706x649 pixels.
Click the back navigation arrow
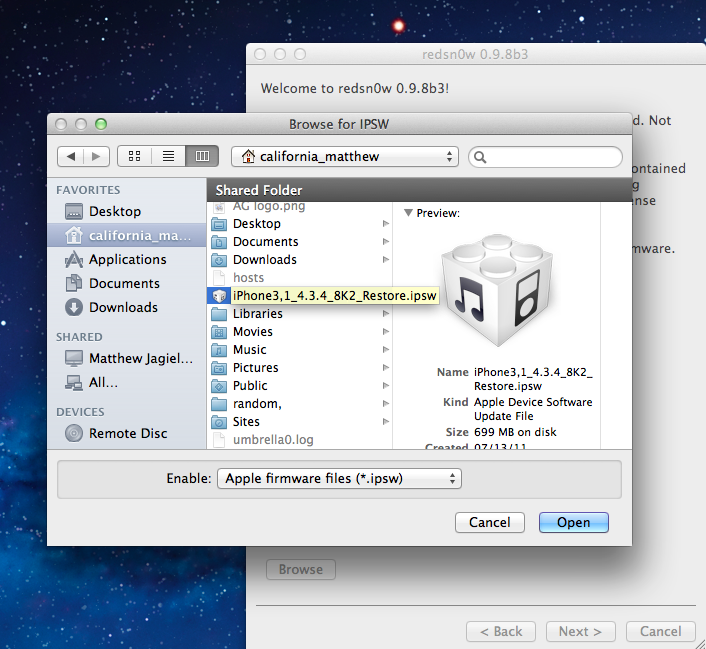pos(71,156)
